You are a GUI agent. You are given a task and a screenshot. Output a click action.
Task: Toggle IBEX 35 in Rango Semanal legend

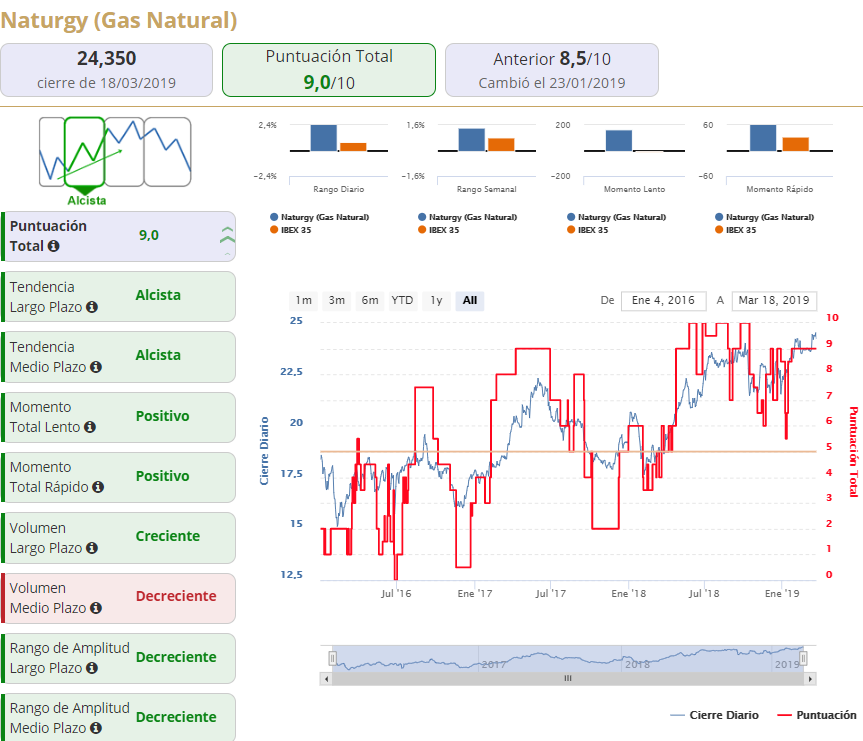pyautogui.click(x=439, y=230)
